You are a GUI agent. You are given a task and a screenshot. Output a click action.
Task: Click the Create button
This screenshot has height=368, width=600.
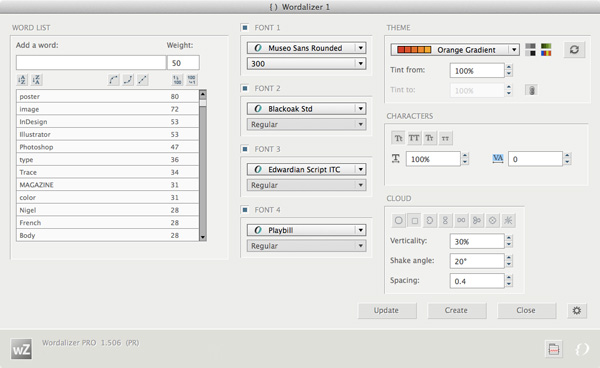(x=457, y=310)
